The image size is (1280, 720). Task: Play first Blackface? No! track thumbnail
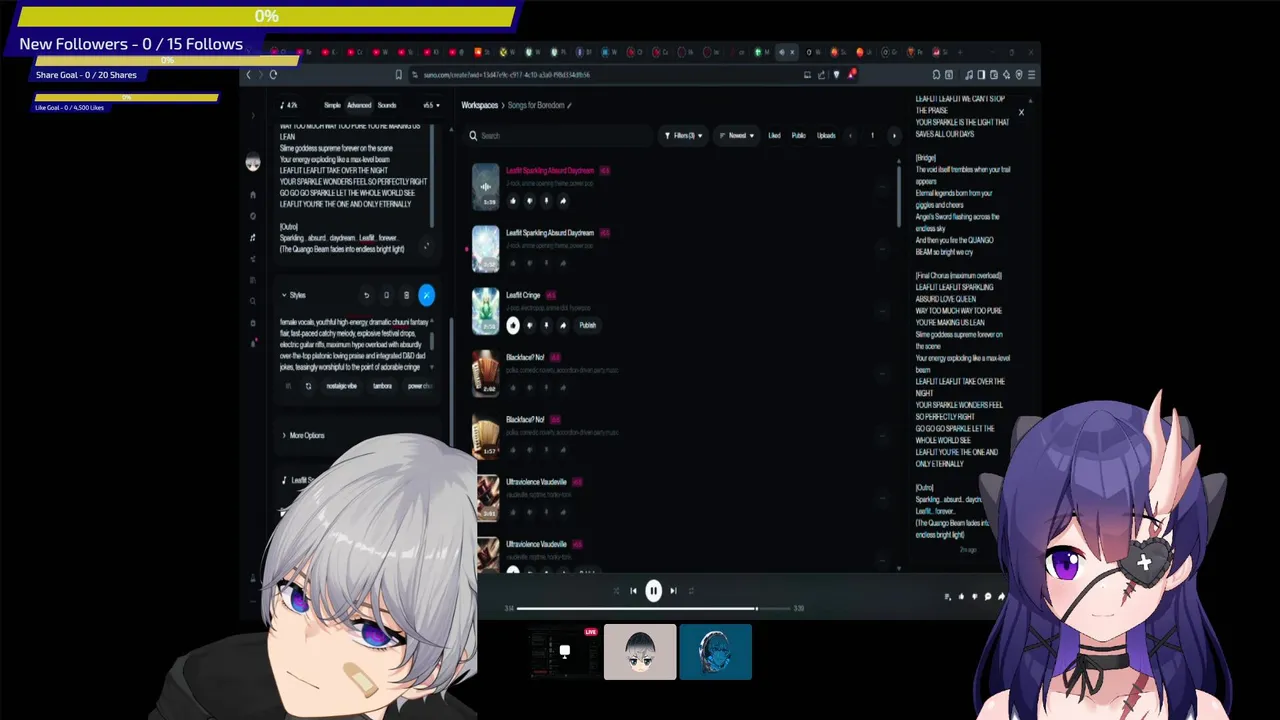(485, 373)
